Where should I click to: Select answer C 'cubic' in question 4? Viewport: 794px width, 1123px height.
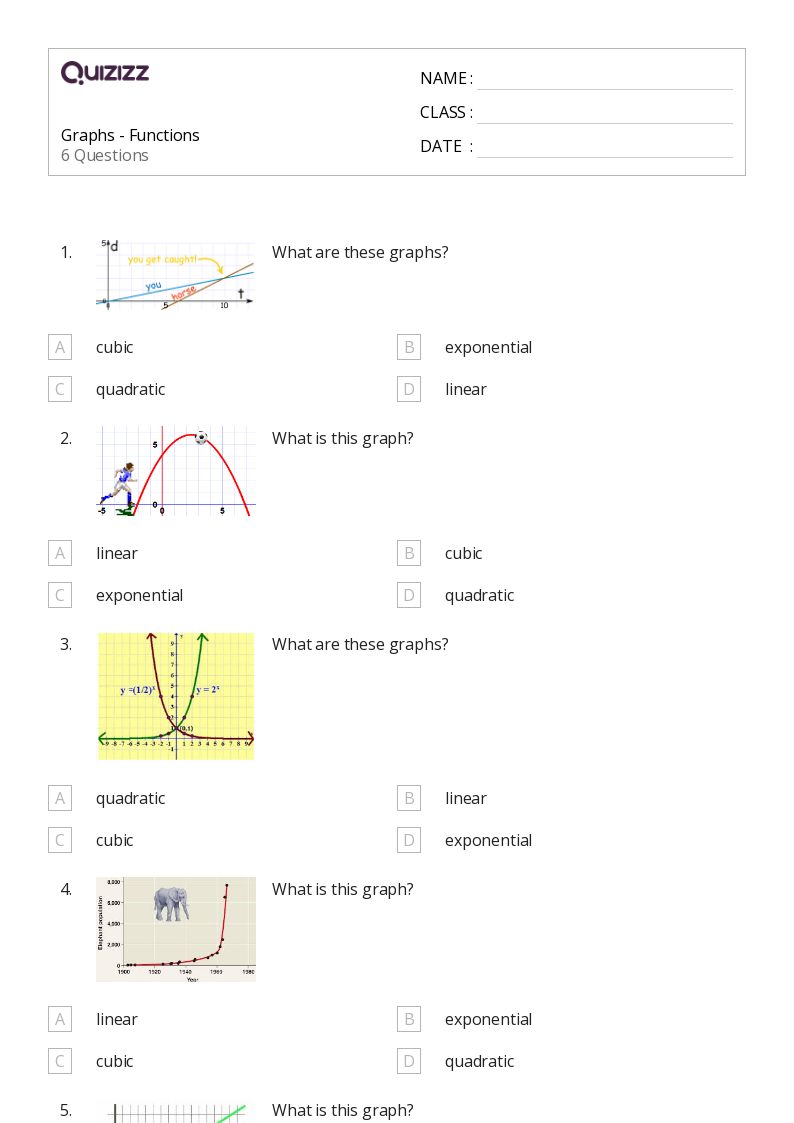(60, 1061)
